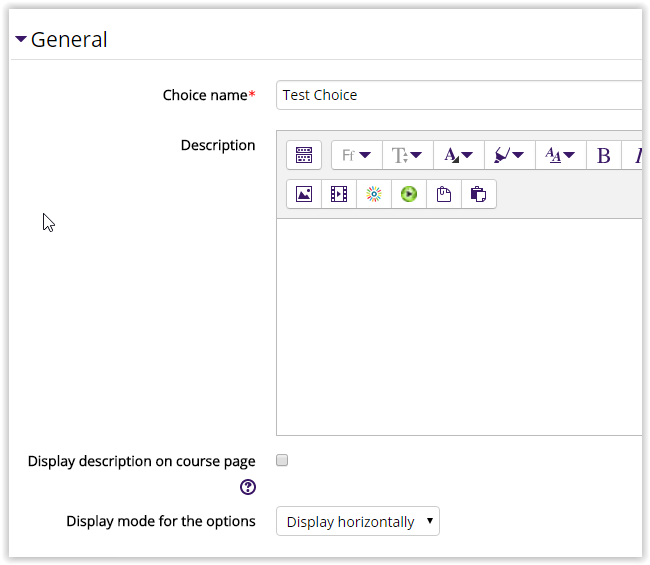Screen dimensions: 650x565
Task: Click the Choice name label
Action: click(205, 95)
